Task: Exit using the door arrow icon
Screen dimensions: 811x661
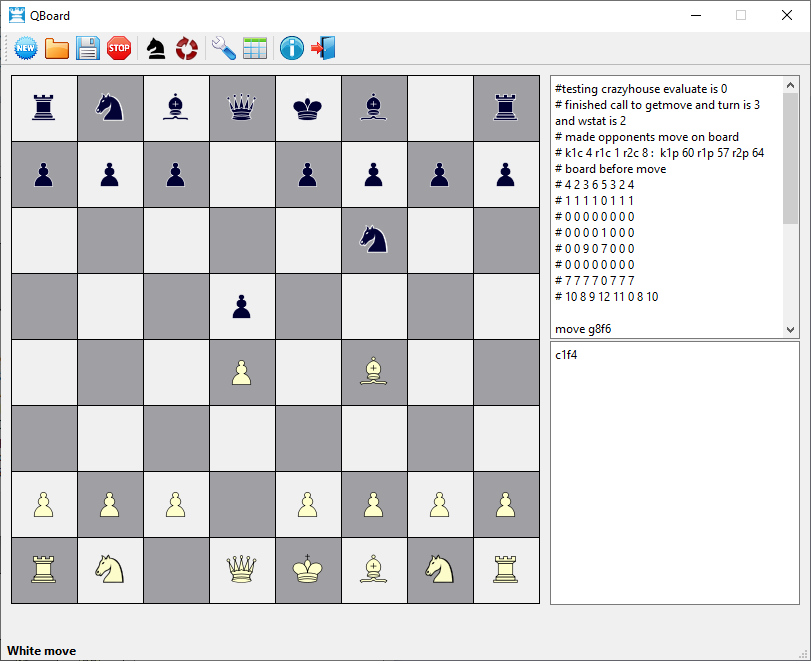Action: pyautogui.click(x=323, y=49)
